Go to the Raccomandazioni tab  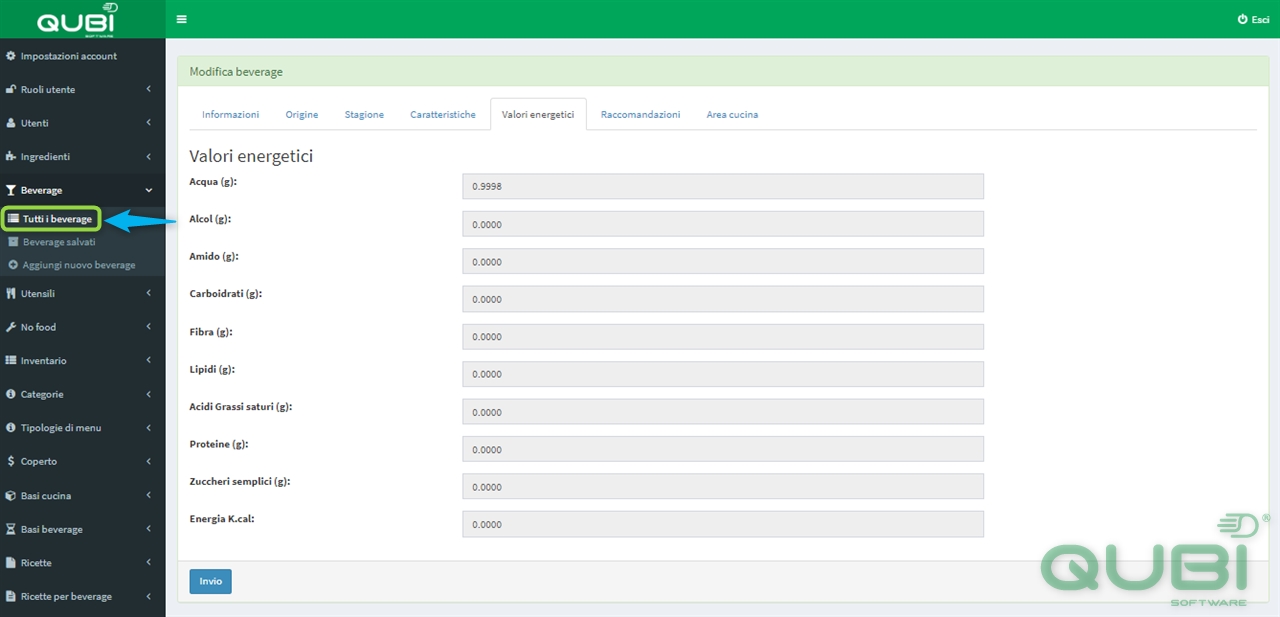click(x=641, y=115)
